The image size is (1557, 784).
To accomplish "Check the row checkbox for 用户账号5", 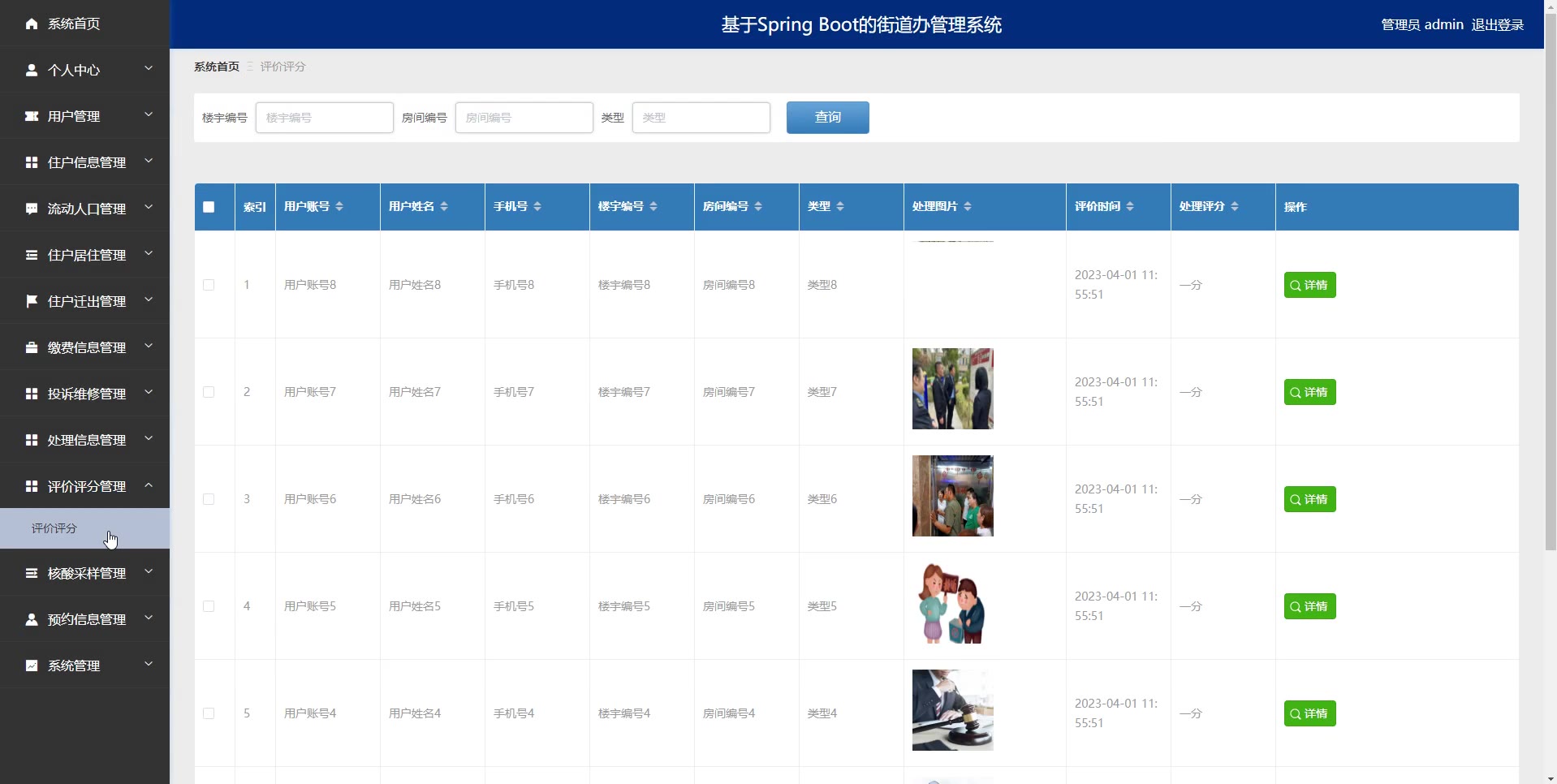I will point(209,606).
